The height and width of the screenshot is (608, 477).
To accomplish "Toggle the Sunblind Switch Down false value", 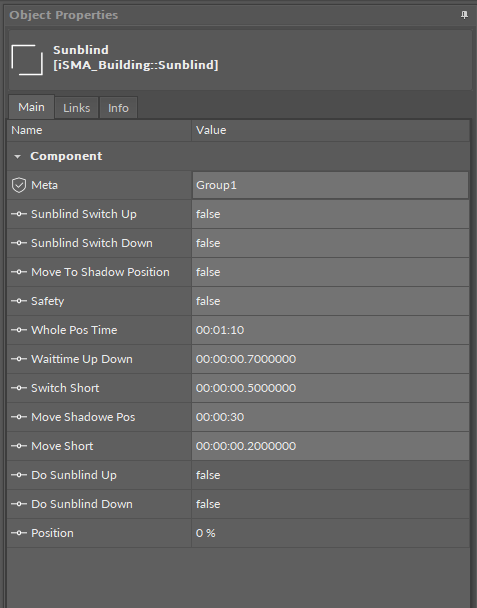I will click(330, 243).
